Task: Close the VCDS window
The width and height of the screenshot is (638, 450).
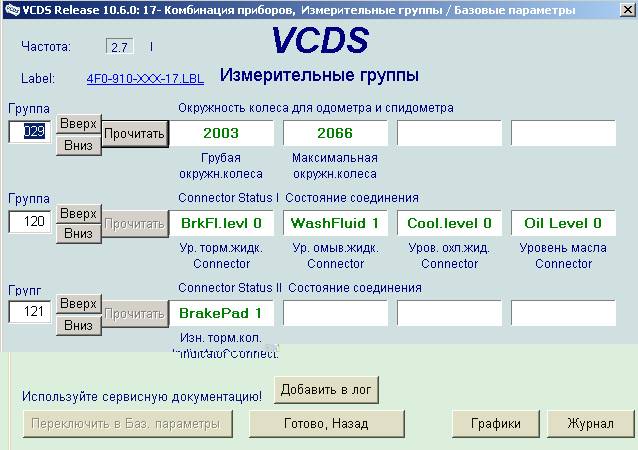Action: coord(627,9)
